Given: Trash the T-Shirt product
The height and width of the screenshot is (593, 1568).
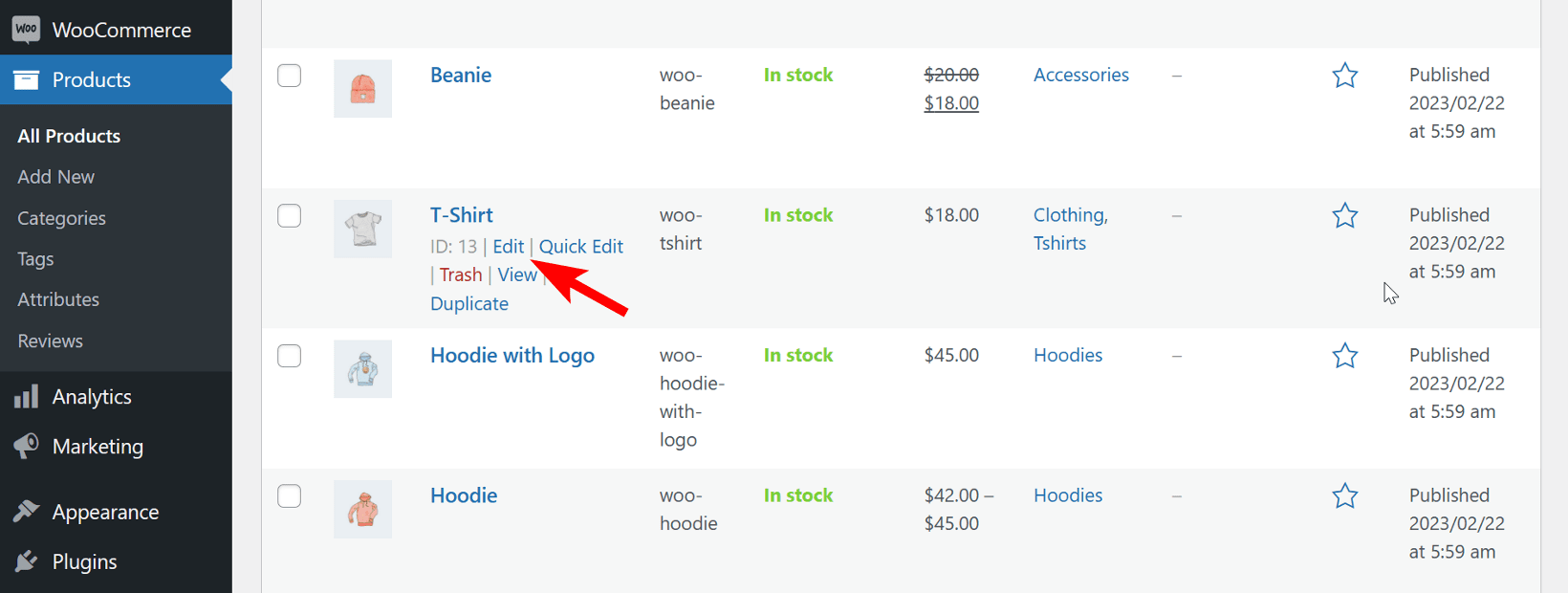Looking at the screenshot, I should (x=460, y=275).
